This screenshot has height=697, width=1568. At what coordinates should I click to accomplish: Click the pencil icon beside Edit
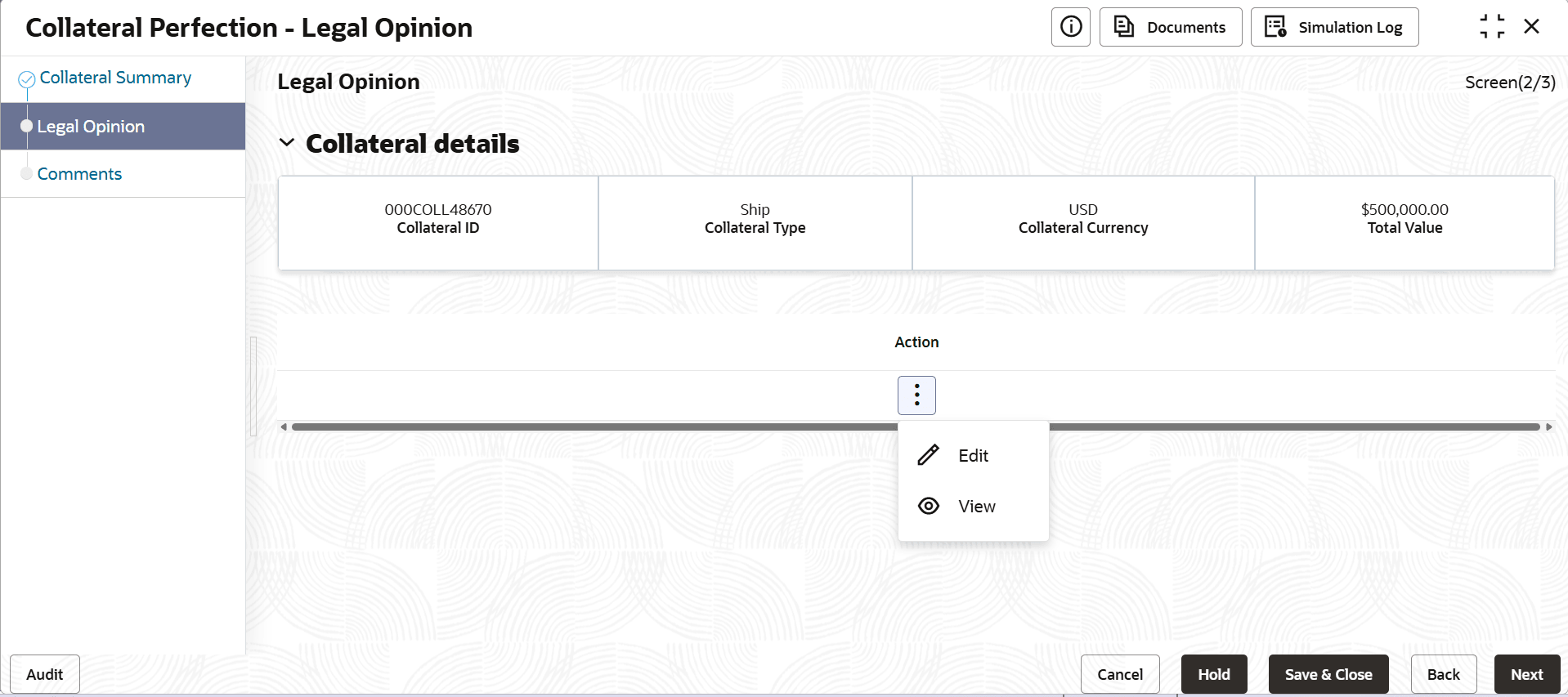tap(928, 455)
